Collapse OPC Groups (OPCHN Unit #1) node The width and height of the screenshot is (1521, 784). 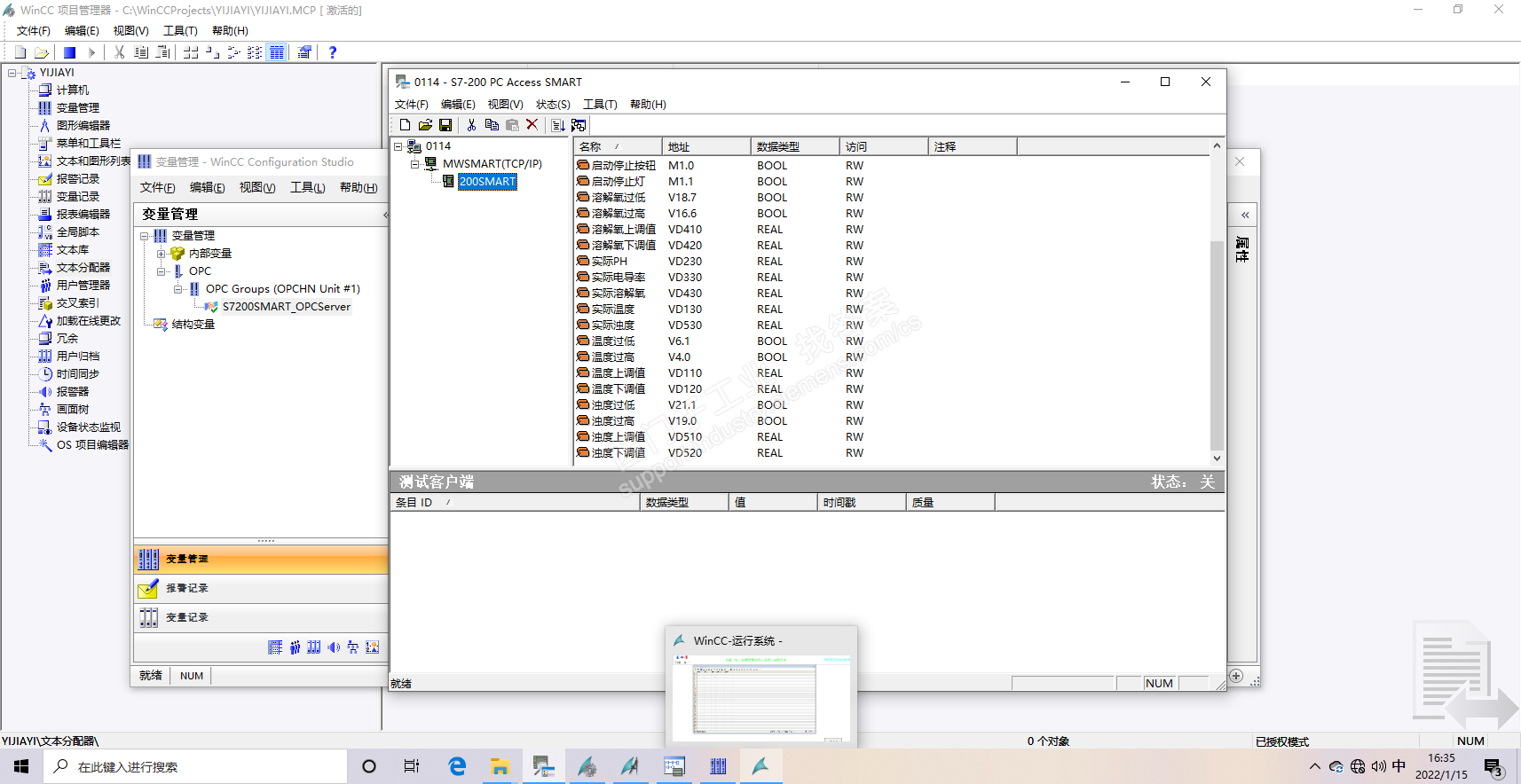coord(178,289)
